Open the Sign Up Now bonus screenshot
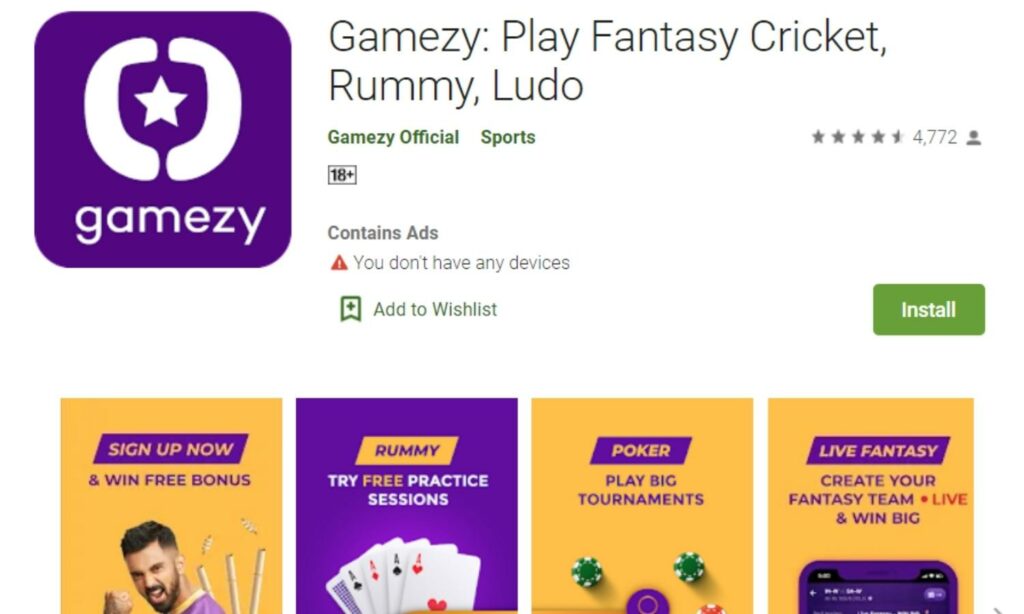1024x614 pixels. 171,506
